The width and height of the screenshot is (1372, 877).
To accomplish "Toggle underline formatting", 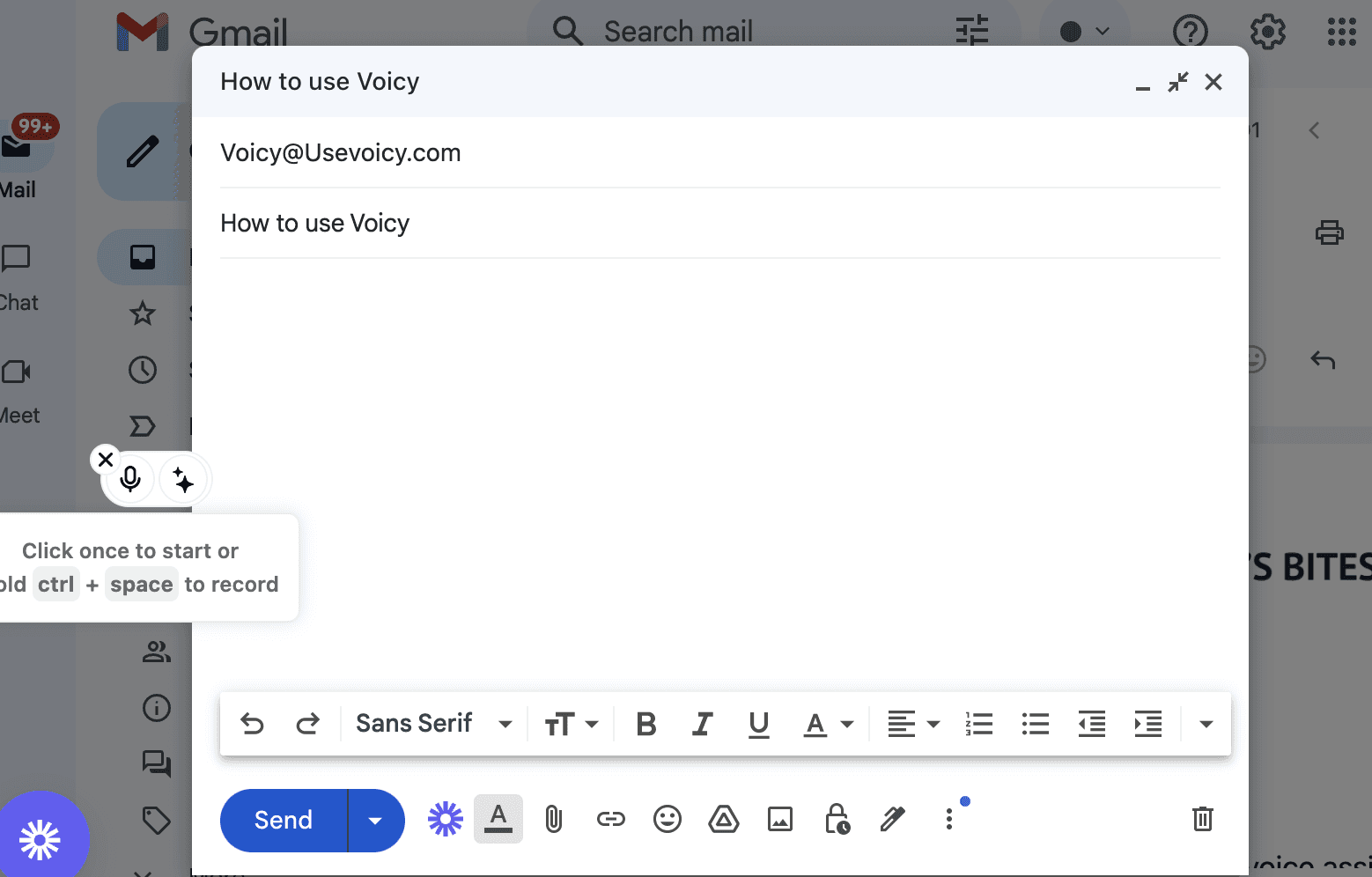I will [758, 724].
